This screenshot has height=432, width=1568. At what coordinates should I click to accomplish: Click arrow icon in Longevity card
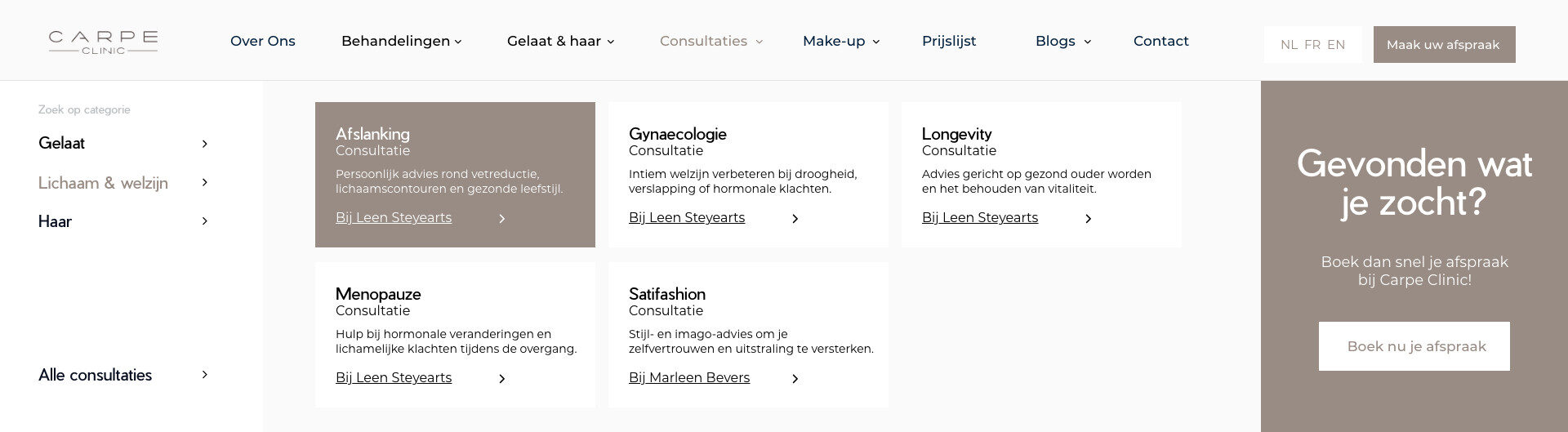tap(1089, 219)
